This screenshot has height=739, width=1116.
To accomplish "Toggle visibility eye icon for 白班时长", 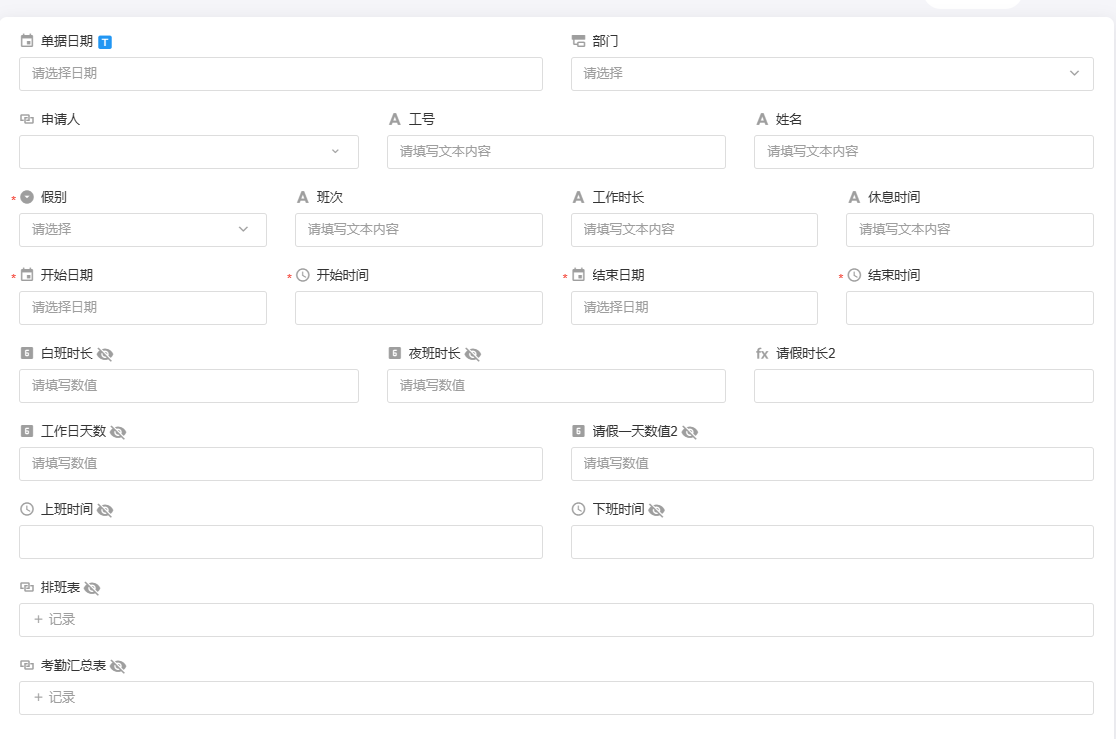I will (105, 354).
